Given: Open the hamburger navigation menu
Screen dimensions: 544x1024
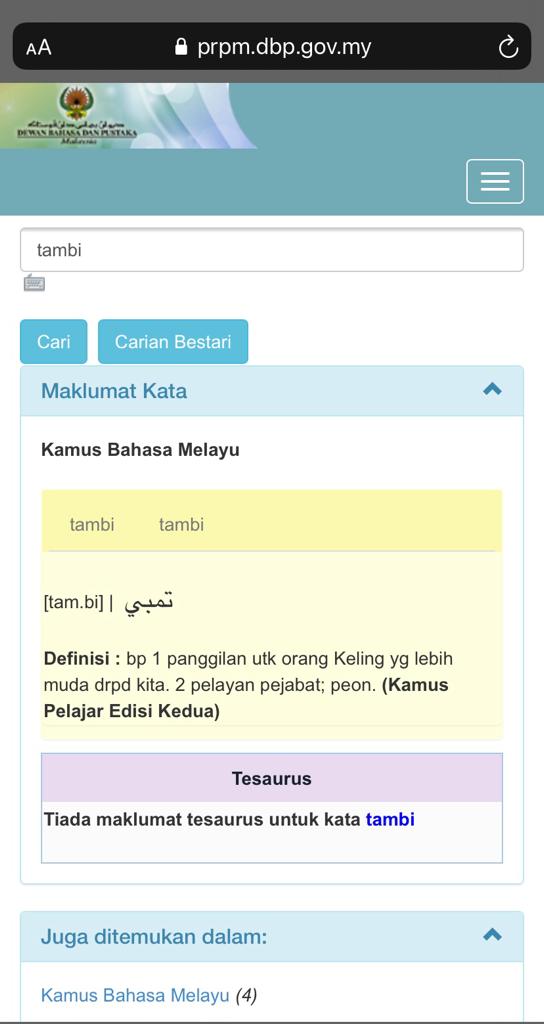Looking at the screenshot, I should [495, 181].
